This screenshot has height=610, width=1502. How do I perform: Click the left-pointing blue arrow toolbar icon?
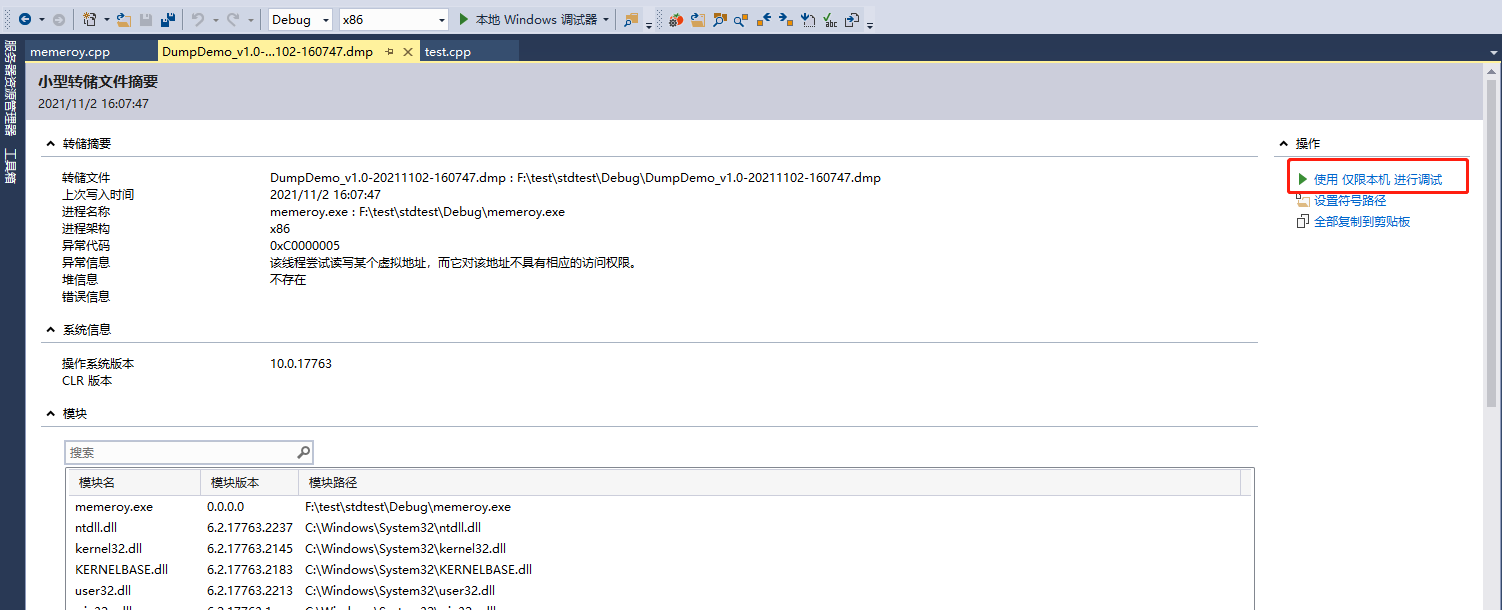click(x=763, y=19)
